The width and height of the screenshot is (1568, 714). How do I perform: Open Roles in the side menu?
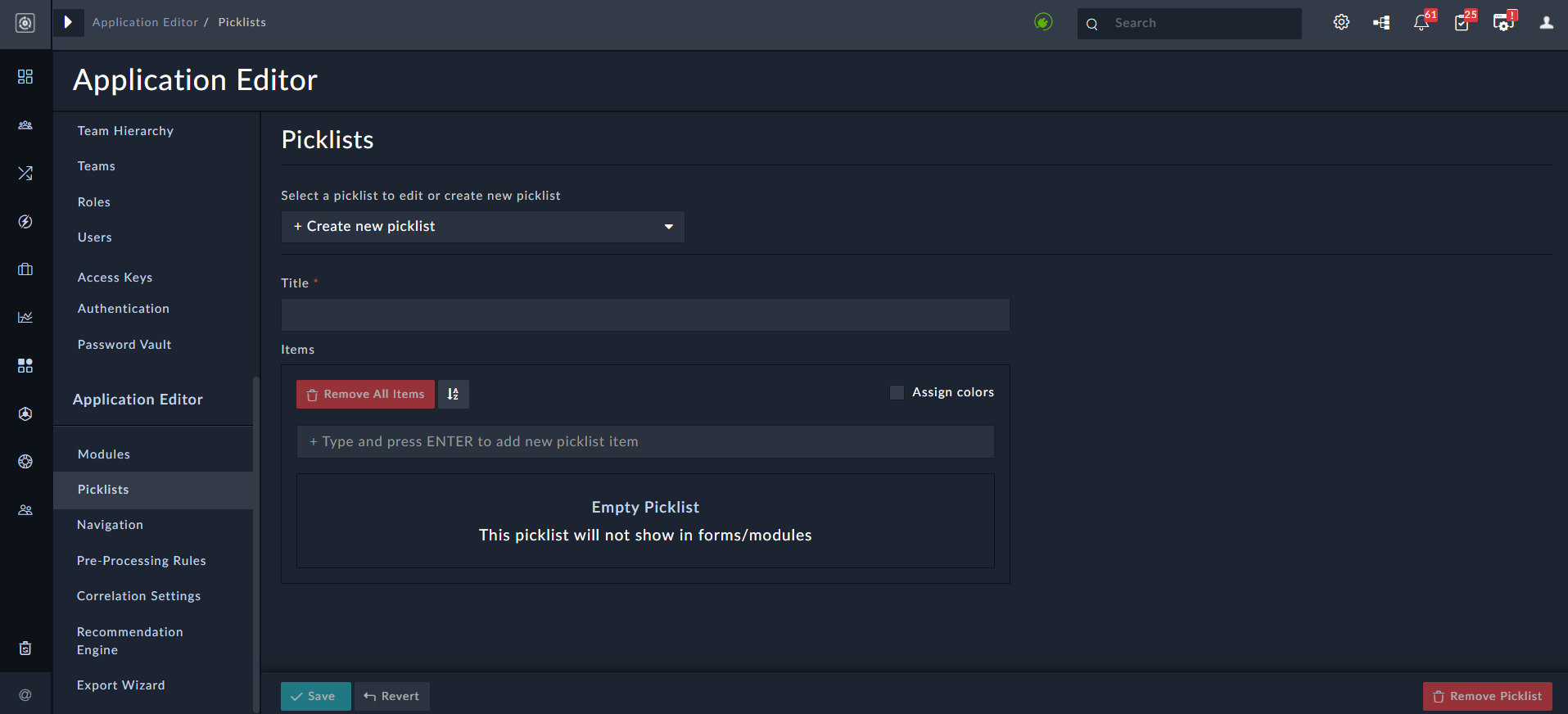[94, 202]
